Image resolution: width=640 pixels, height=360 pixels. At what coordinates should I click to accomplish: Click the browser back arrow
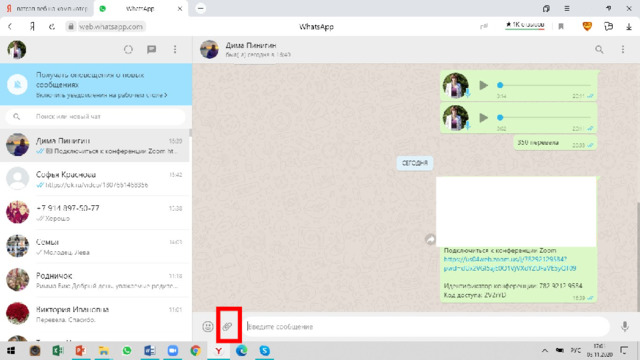pyautogui.click(x=10, y=27)
